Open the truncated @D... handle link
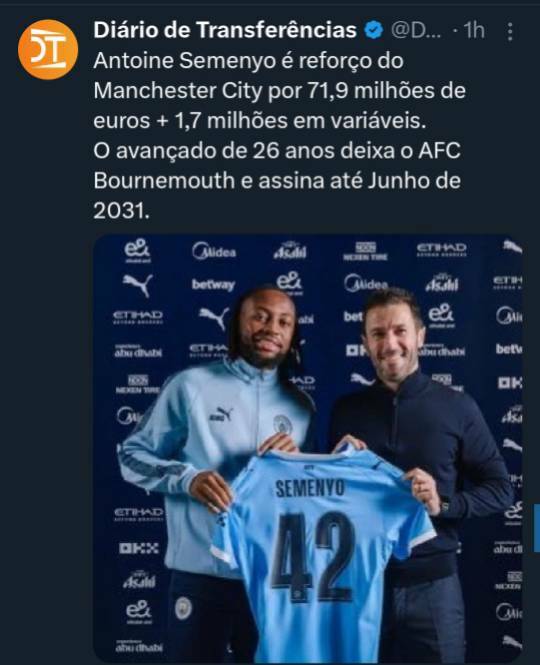This screenshot has height=665, width=540. (x=416, y=31)
